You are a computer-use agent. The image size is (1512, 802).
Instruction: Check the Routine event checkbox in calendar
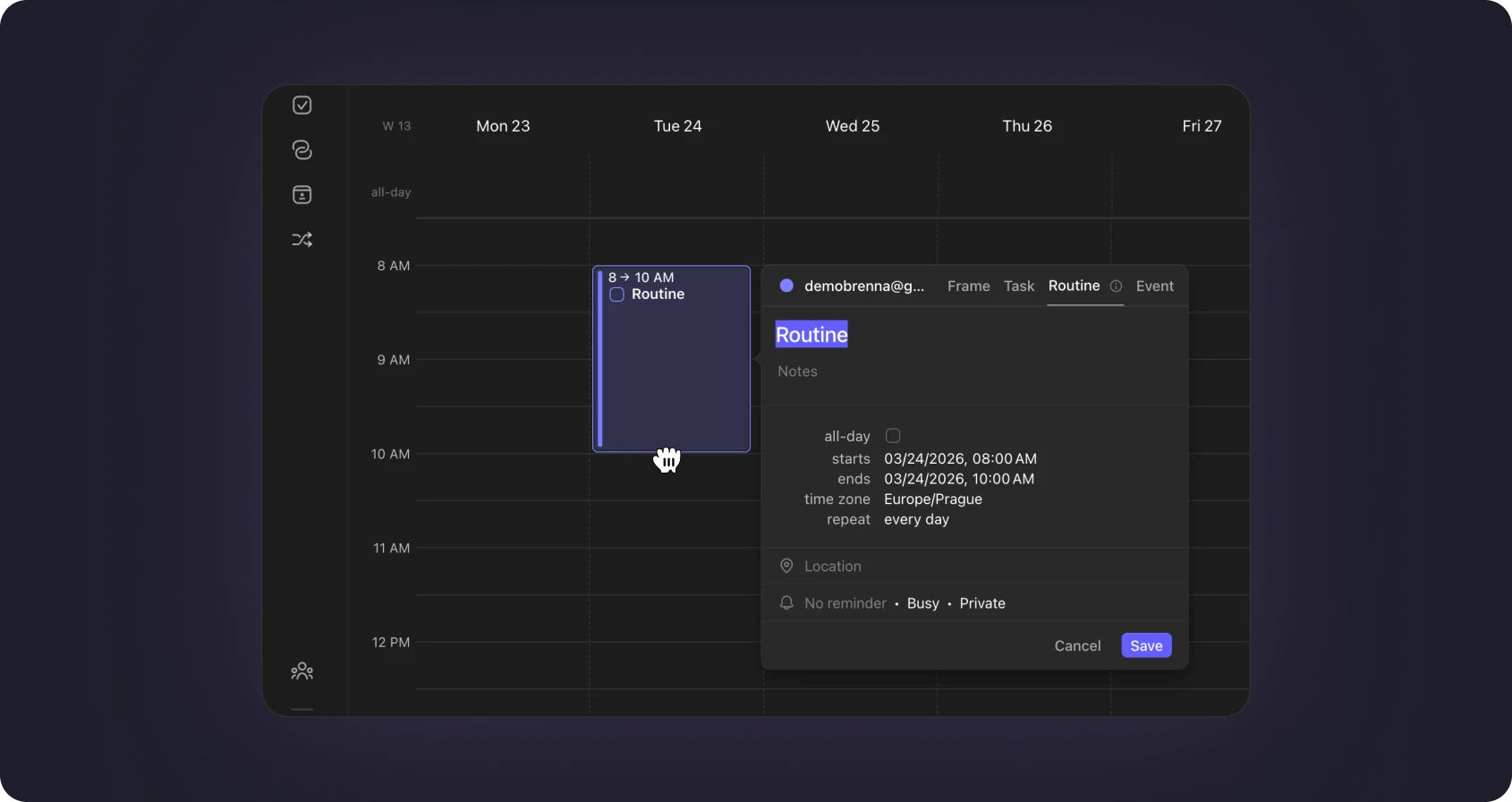[617, 294]
